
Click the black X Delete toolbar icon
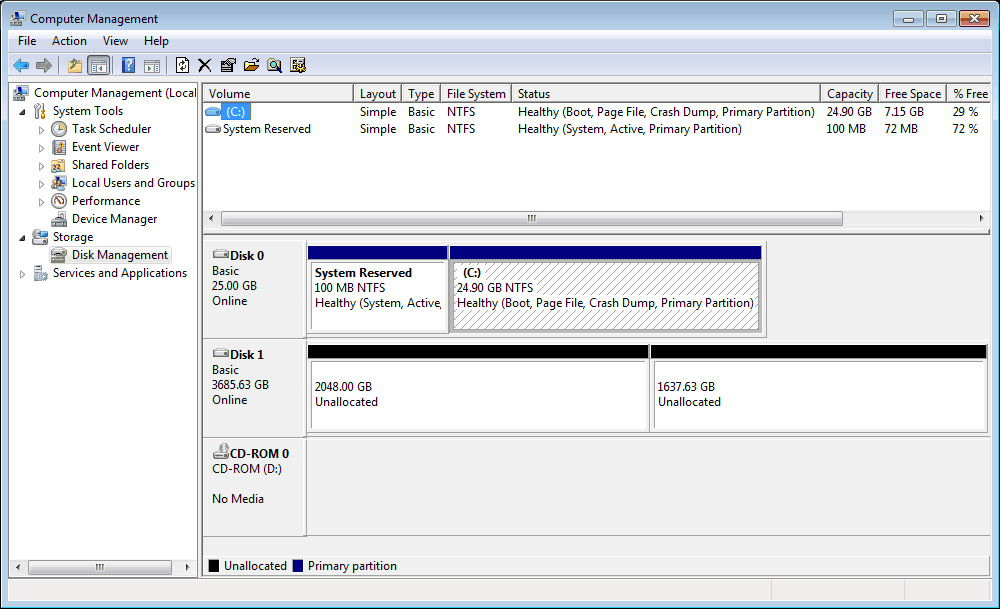tap(204, 66)
